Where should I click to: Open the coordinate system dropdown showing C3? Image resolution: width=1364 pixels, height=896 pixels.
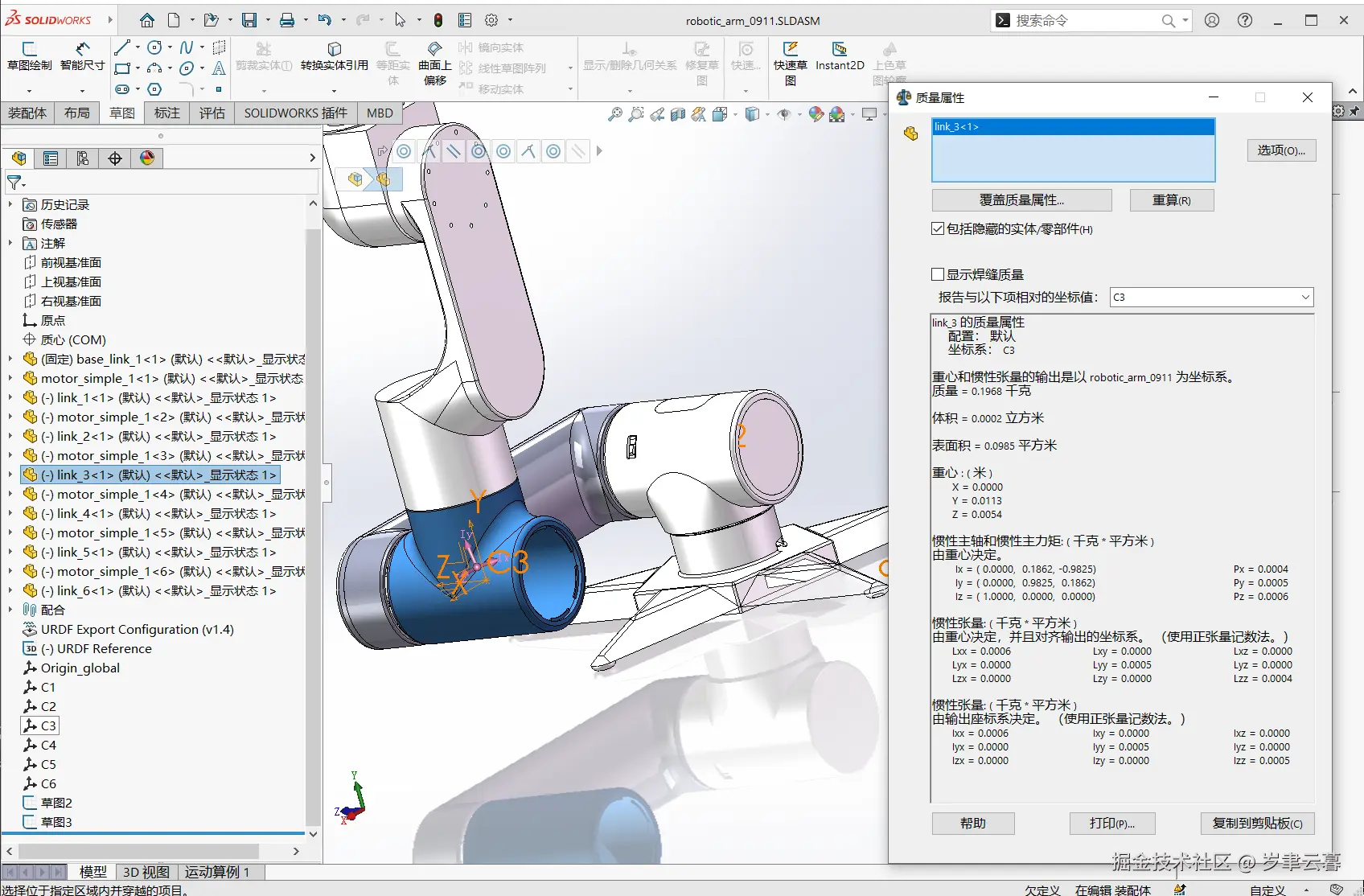click(x=1211, y=297)
